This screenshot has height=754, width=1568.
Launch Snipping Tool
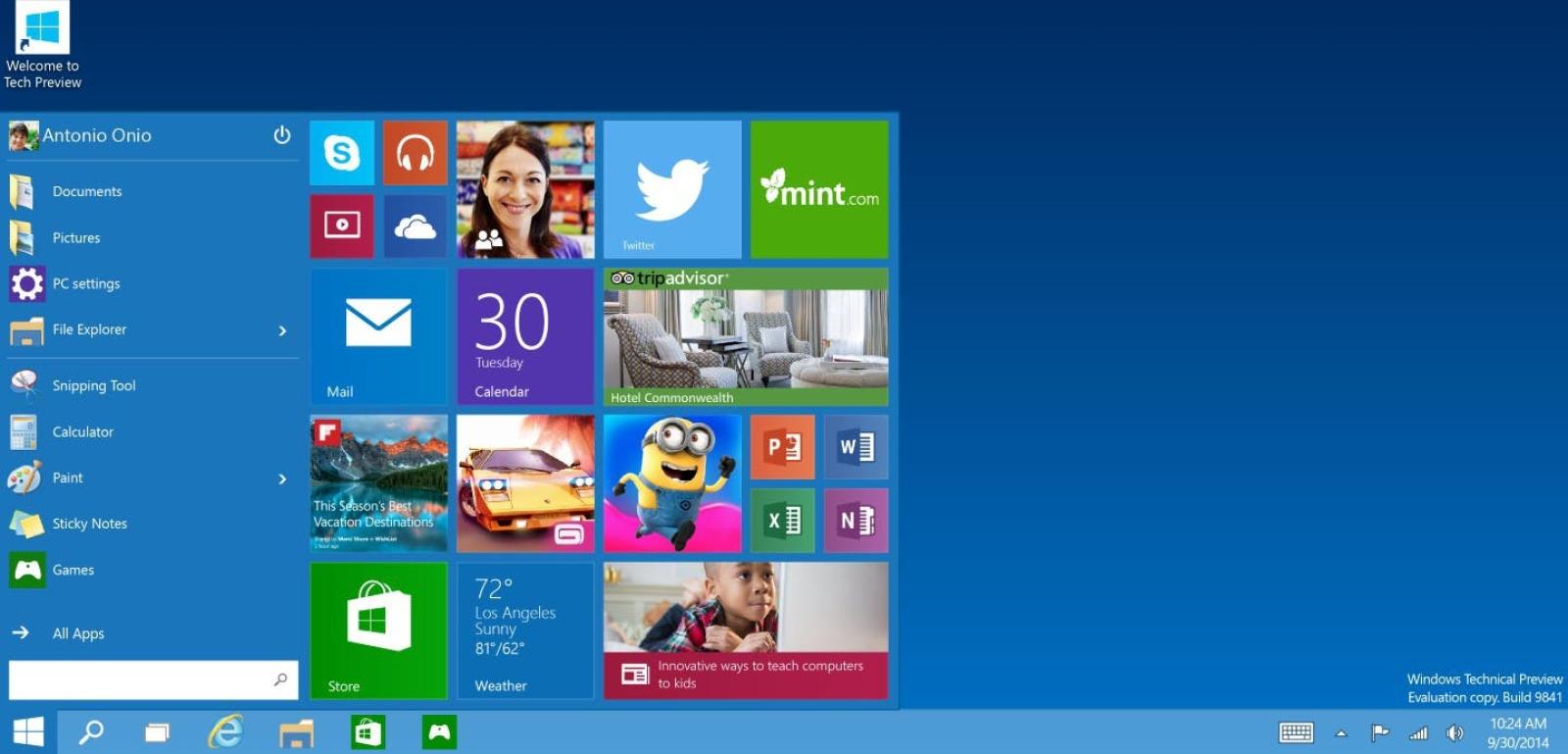153,385
